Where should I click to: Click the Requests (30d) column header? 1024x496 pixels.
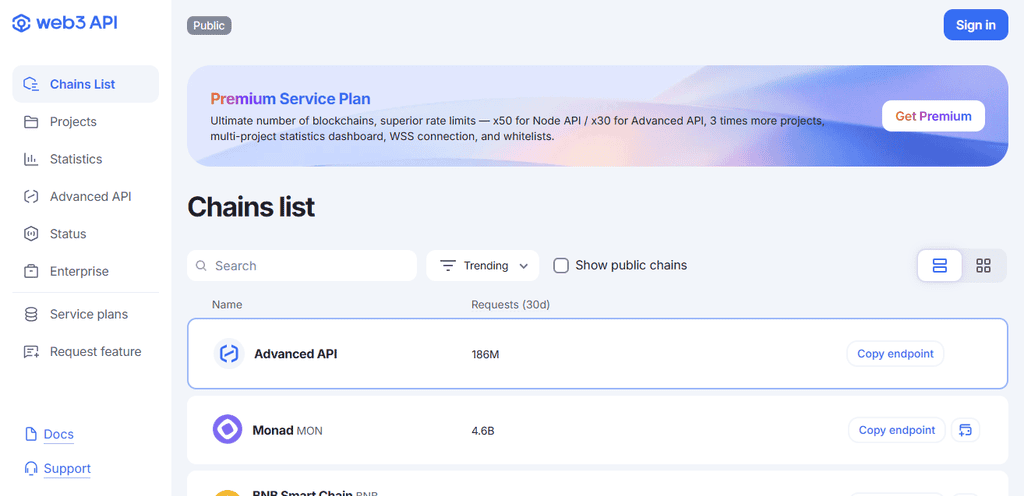511,305
